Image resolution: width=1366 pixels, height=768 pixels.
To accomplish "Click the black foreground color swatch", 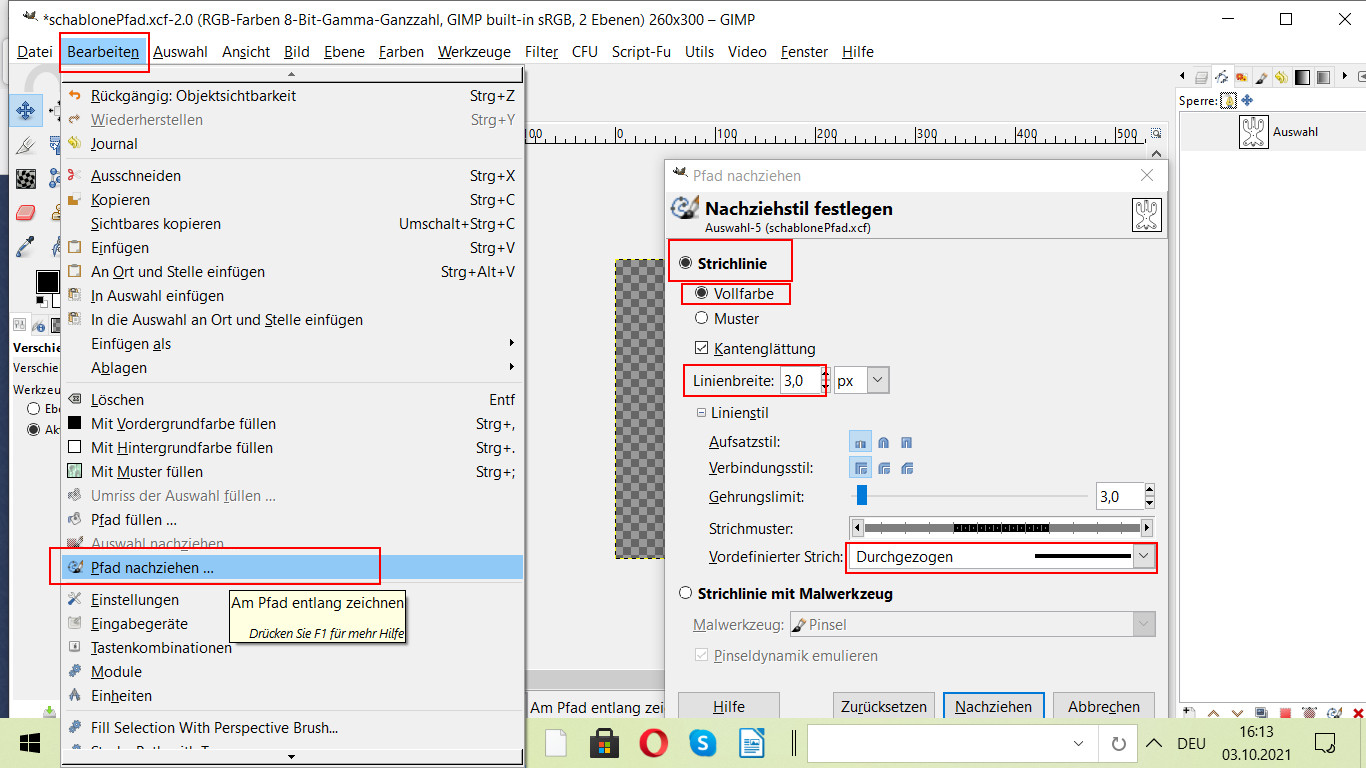I will [47, 282].
